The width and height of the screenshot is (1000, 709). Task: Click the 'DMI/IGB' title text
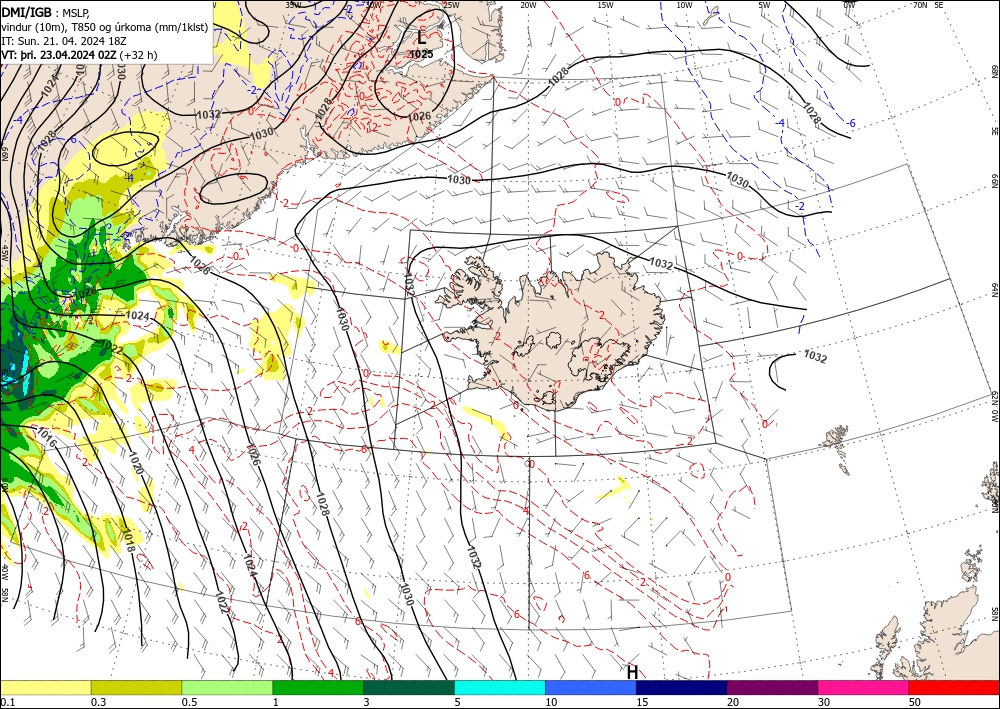click(27, 11)
